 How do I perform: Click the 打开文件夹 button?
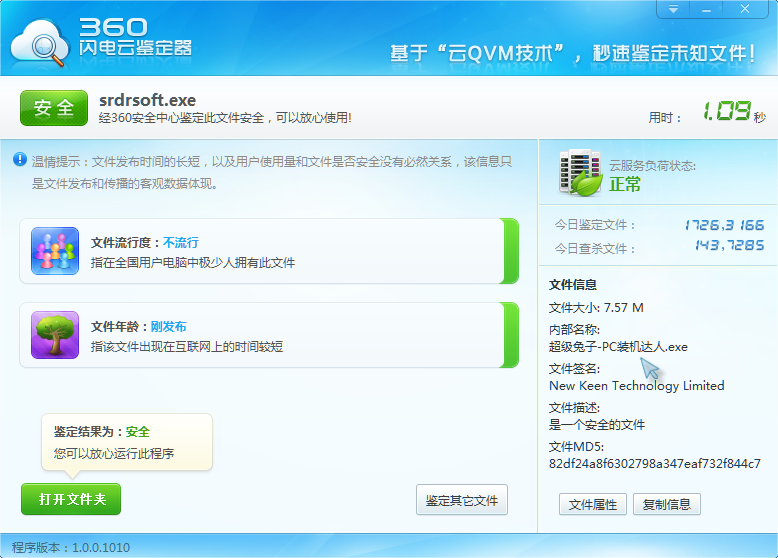coord(71,499)
